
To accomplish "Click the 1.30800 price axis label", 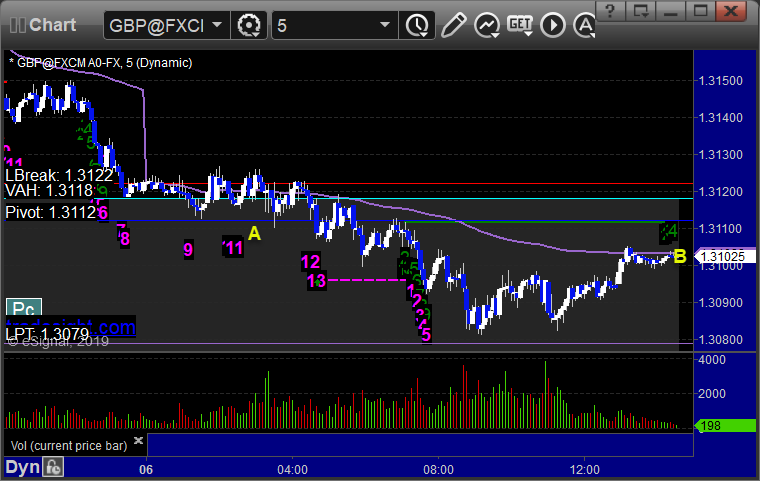I will click(x=721, y=339).
